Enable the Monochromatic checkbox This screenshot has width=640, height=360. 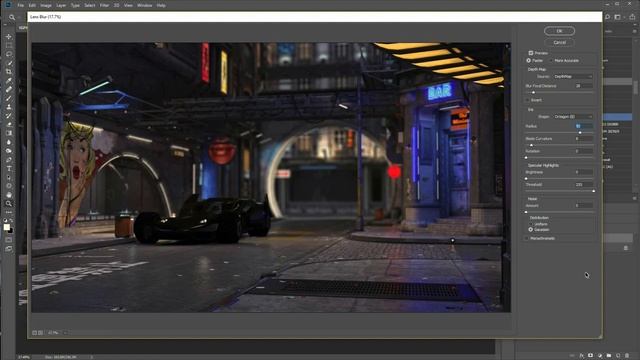[527, 238]
